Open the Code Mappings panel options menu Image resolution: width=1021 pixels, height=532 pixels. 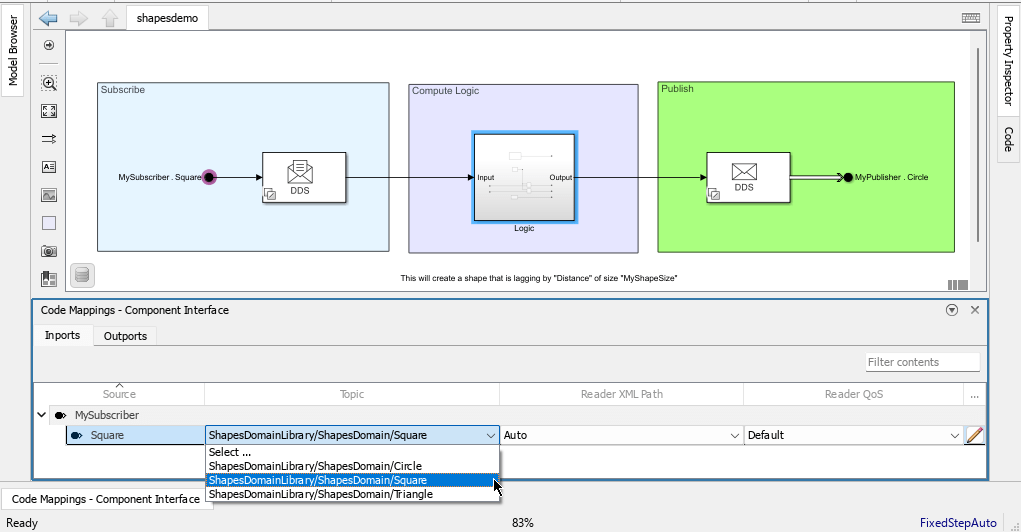pos(952,310)
